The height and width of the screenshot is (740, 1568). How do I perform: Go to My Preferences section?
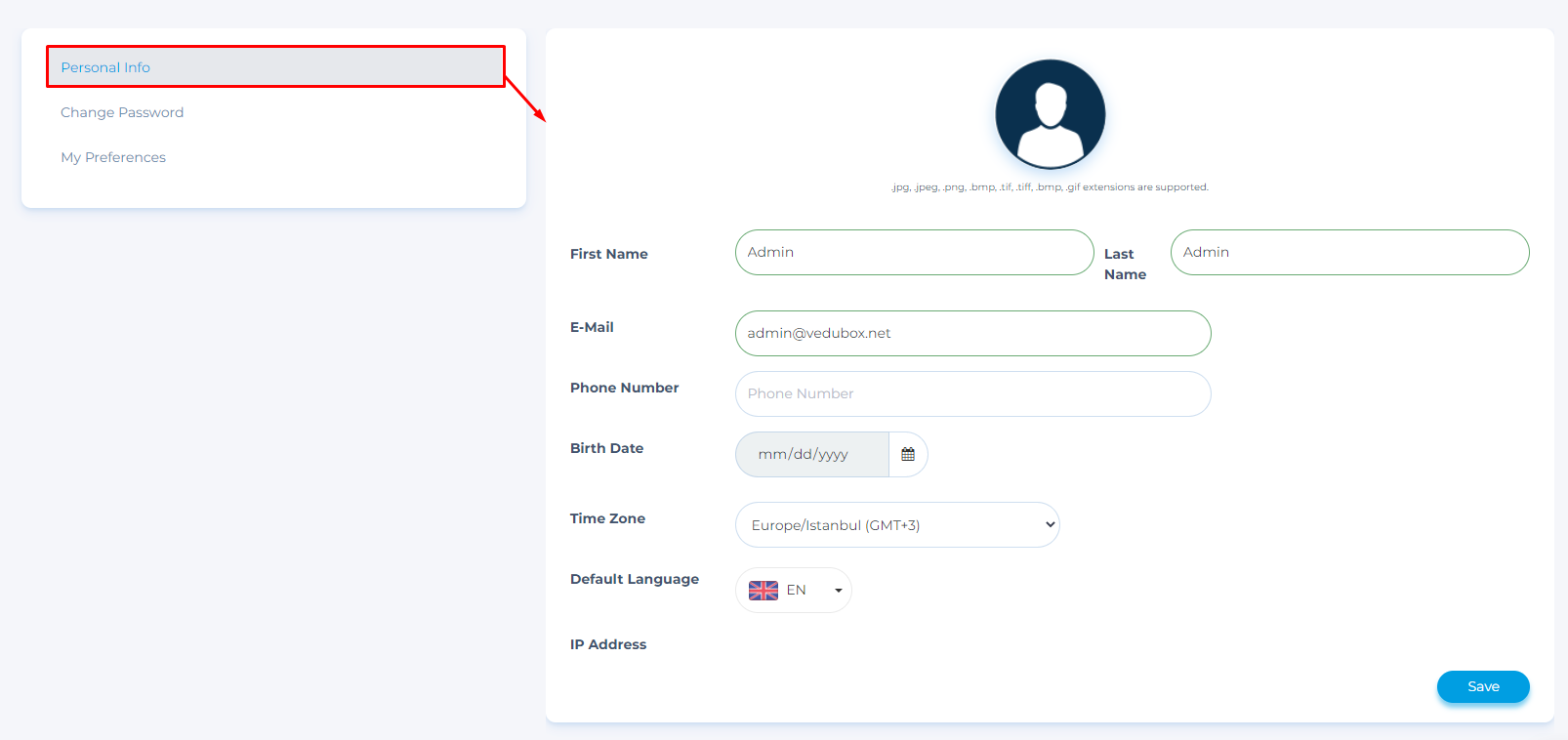(x=113, y=157)
